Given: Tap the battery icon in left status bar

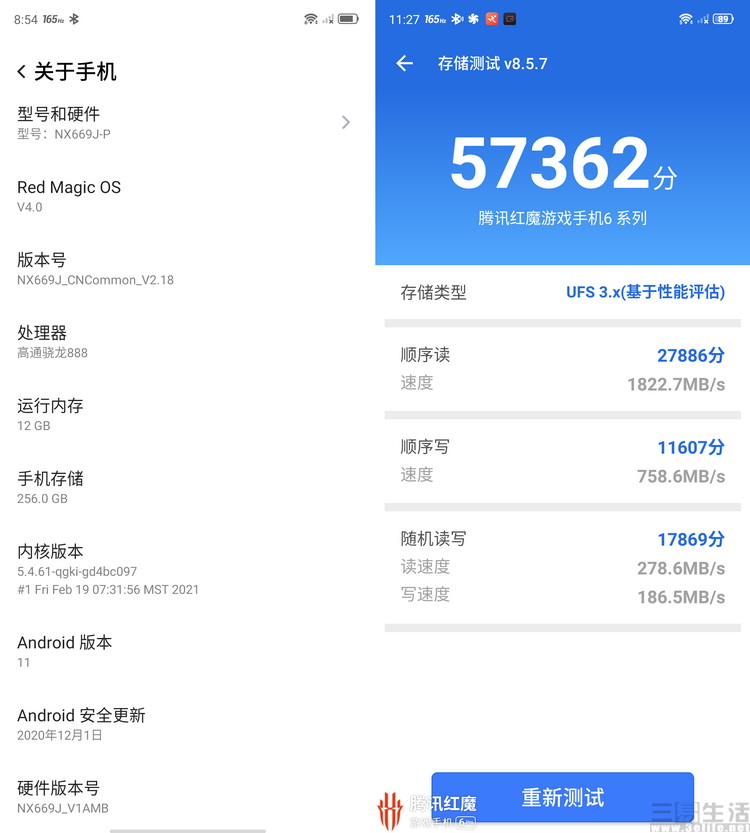Looking at the screenshot, I should click(348, 19).
